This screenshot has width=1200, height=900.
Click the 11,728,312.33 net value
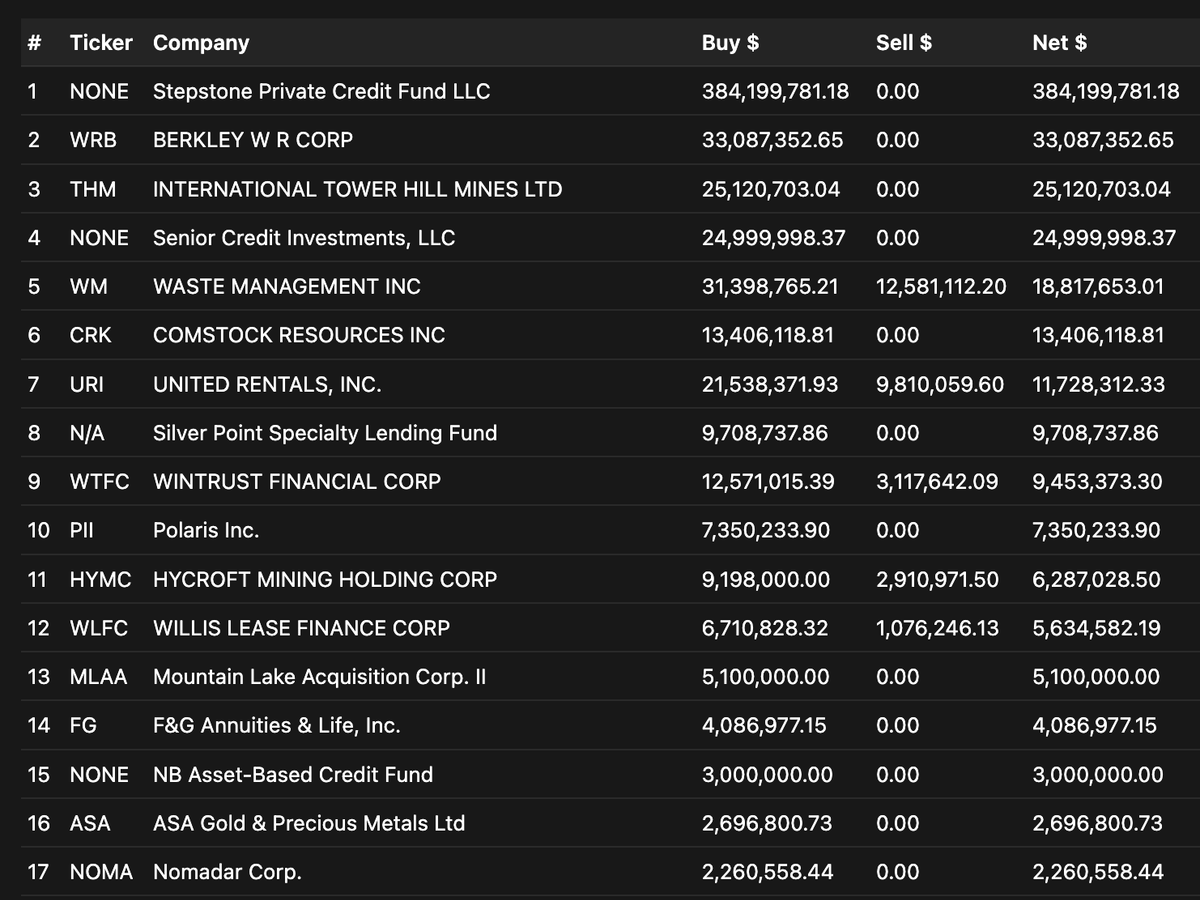[1099, 384]
